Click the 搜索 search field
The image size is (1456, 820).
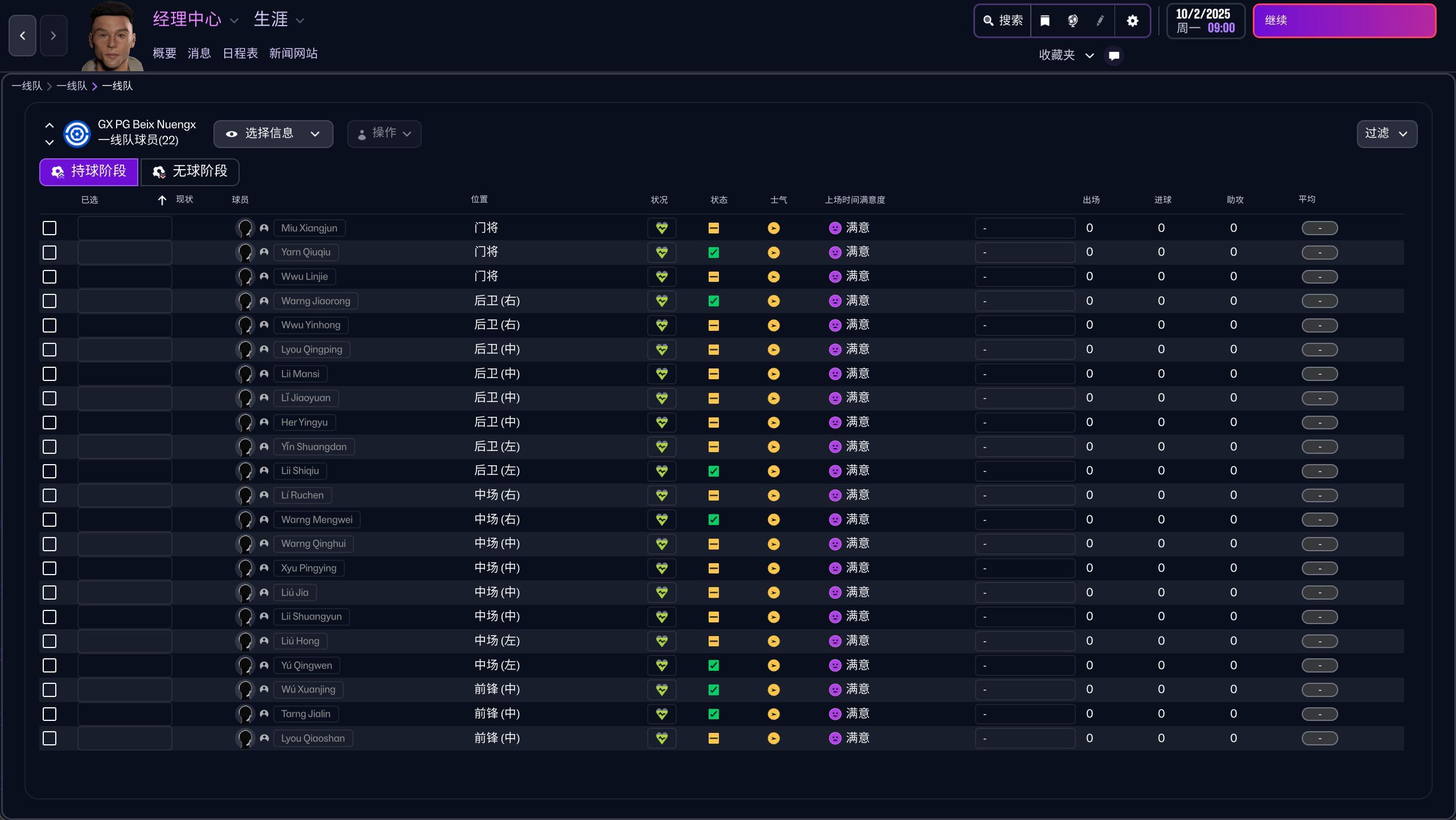1003,21
